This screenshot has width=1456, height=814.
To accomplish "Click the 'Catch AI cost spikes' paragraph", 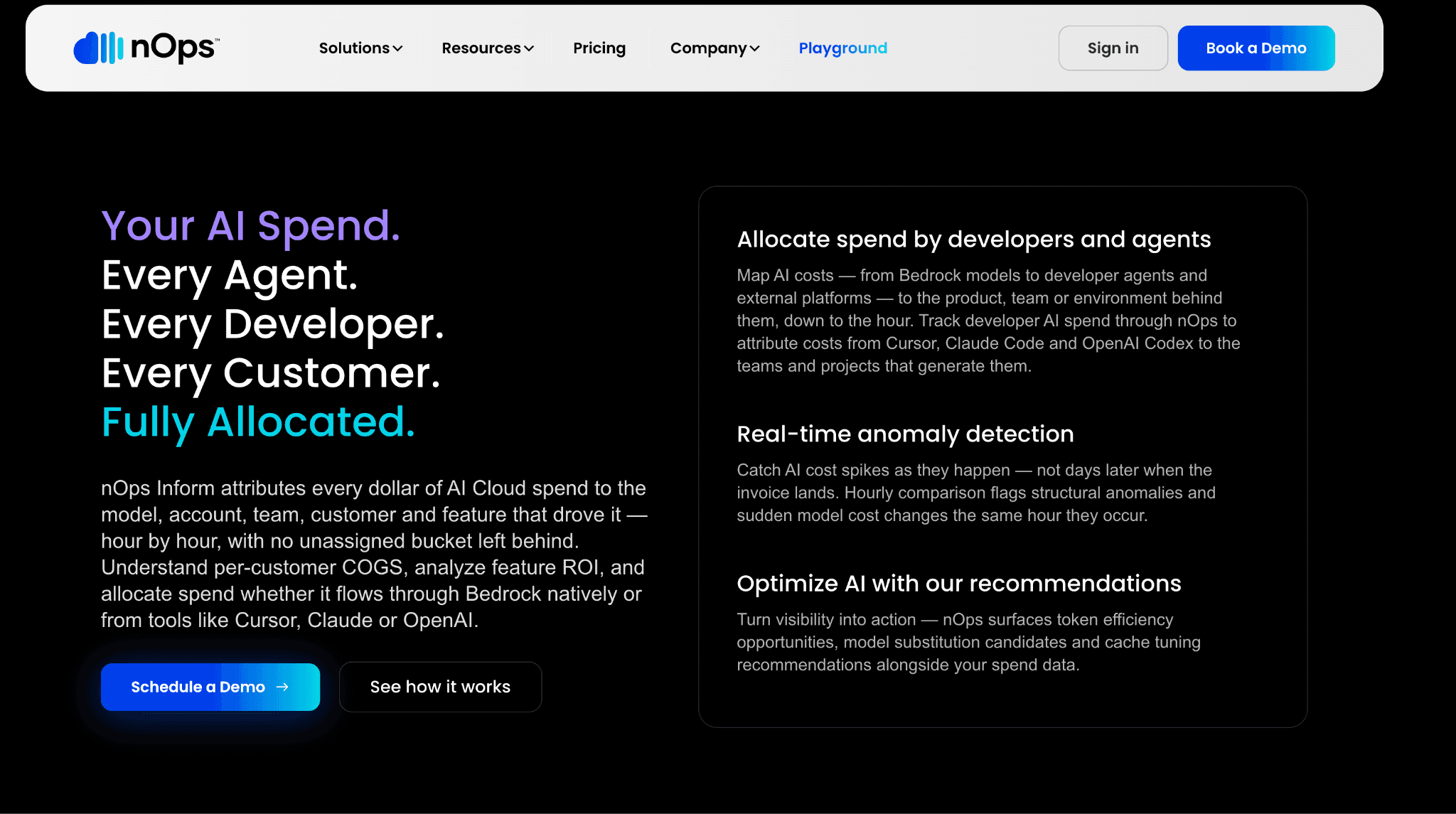I will [x=976, y=493].
